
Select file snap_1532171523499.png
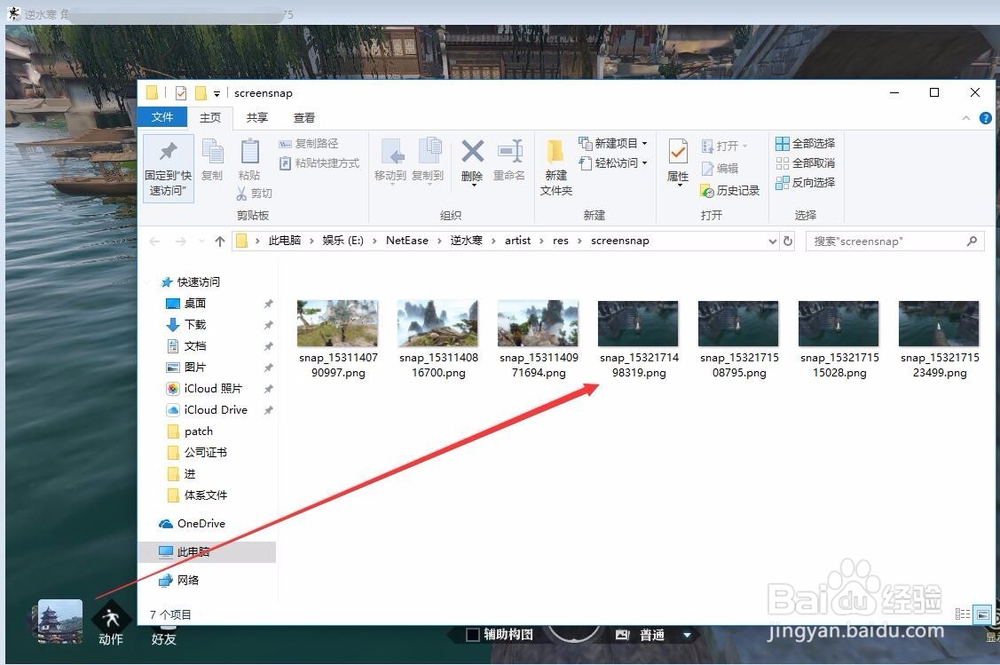tap(939, 340)
